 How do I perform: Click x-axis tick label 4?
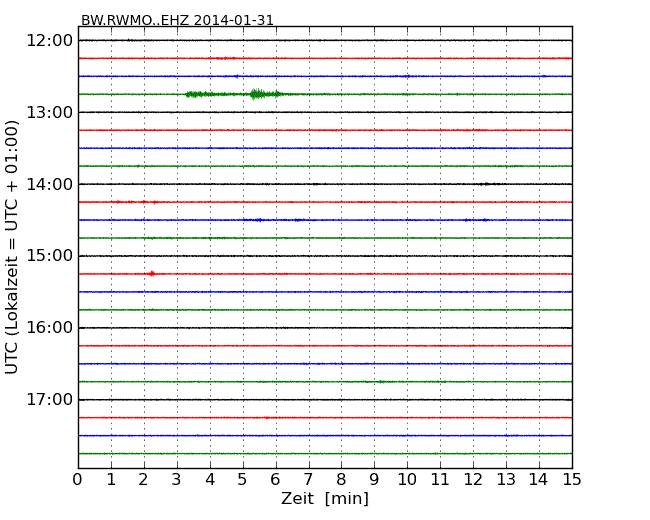(210, 480)
